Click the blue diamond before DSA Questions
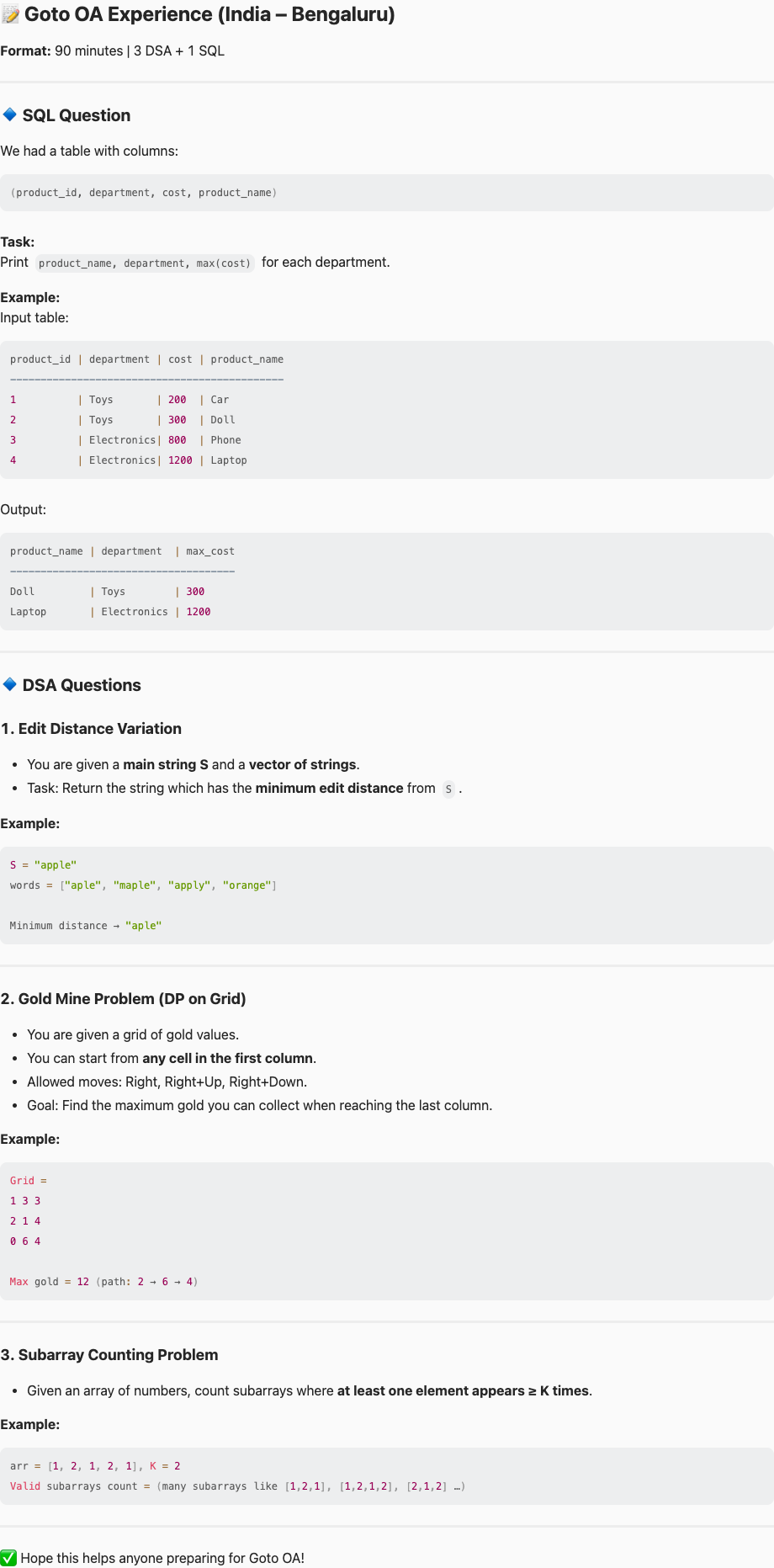This screenshot has width=774, height=1568. 10,684
